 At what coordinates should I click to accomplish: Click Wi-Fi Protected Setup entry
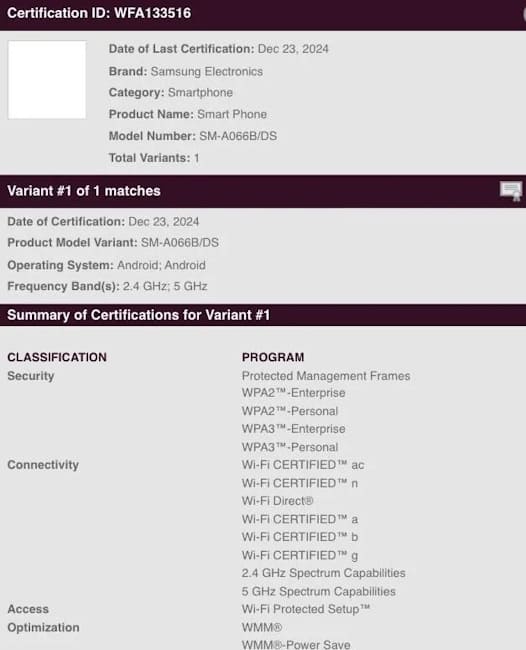[x=305, y=609]
